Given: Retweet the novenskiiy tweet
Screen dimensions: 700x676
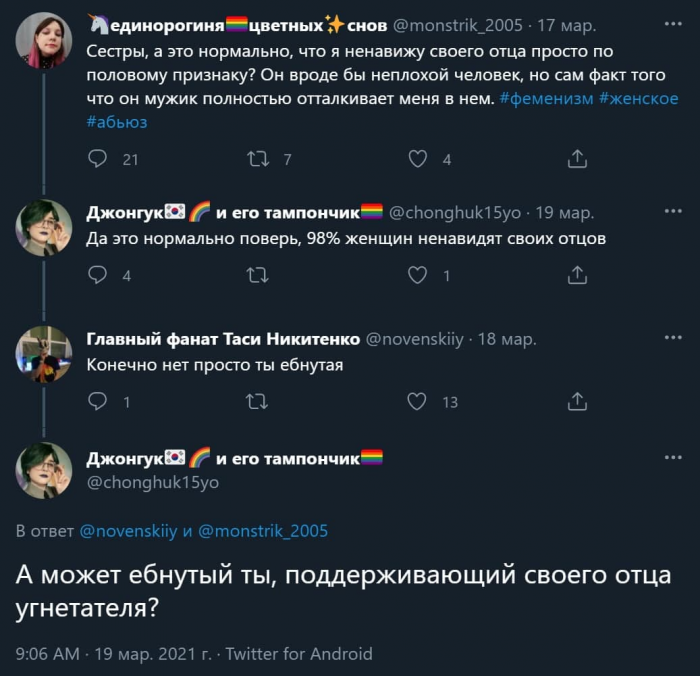Looking at the screenshot, I should [x=257, y=401].
